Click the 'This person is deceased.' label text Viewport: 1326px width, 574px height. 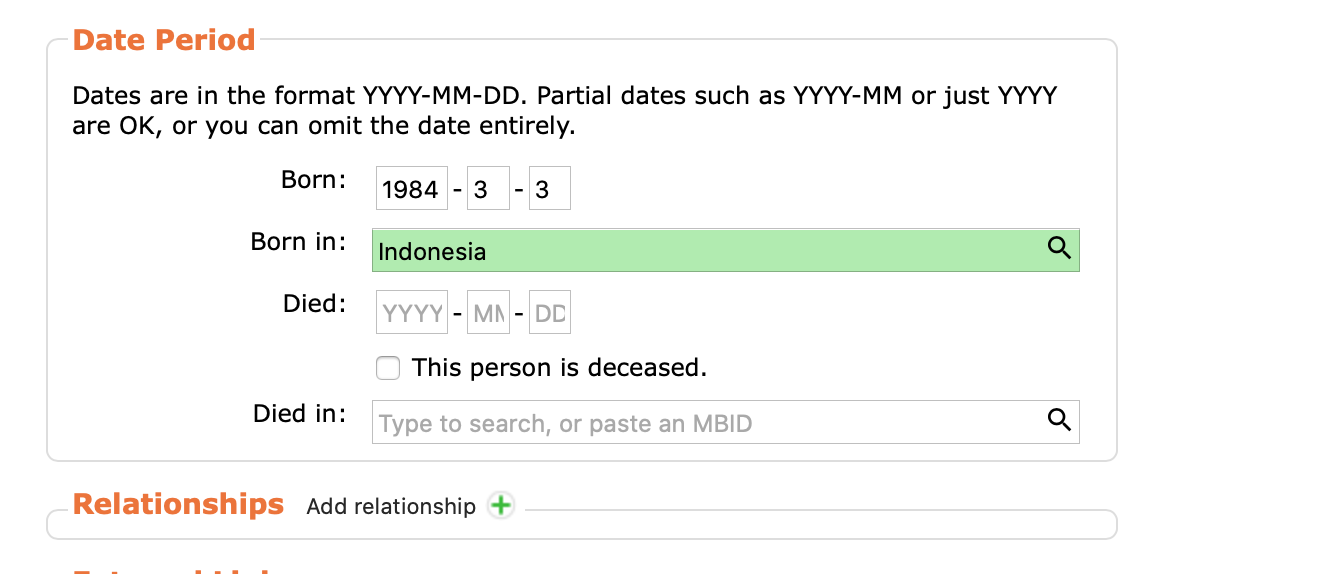[559, 368]
